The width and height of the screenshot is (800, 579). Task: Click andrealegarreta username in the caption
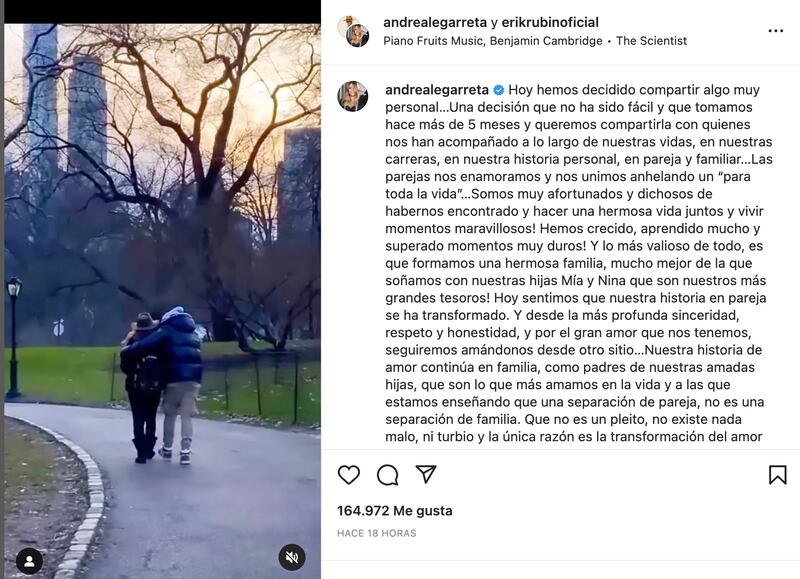[x=437, y=90]
